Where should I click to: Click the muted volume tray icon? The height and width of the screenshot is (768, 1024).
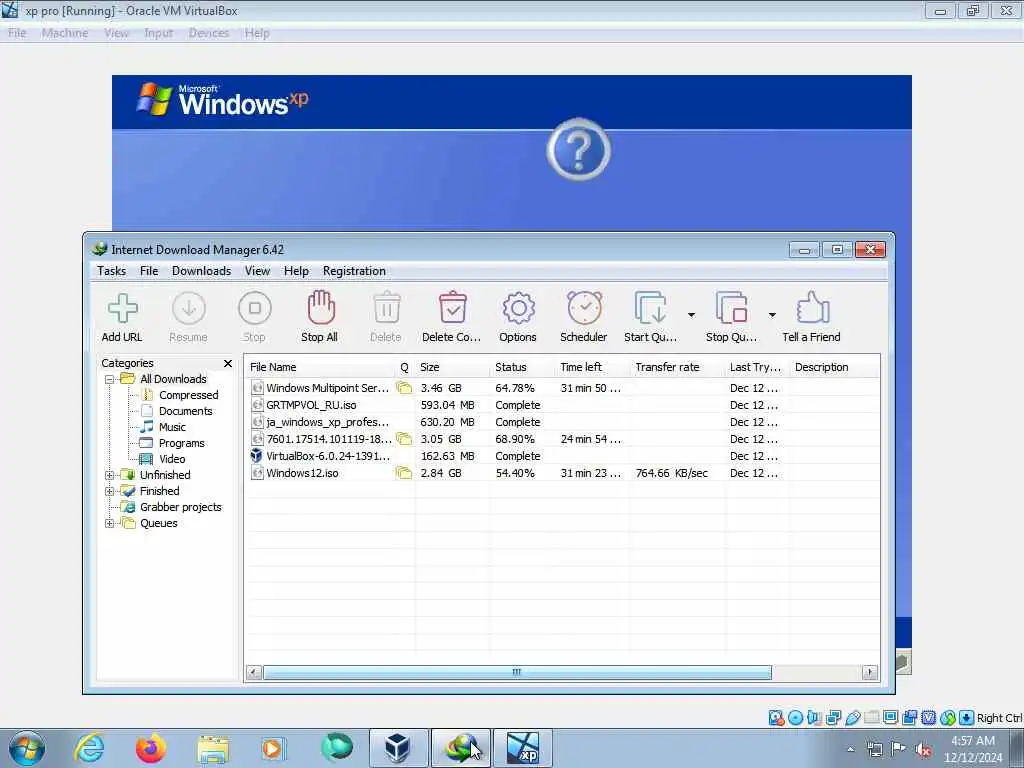tap(923, 750)
